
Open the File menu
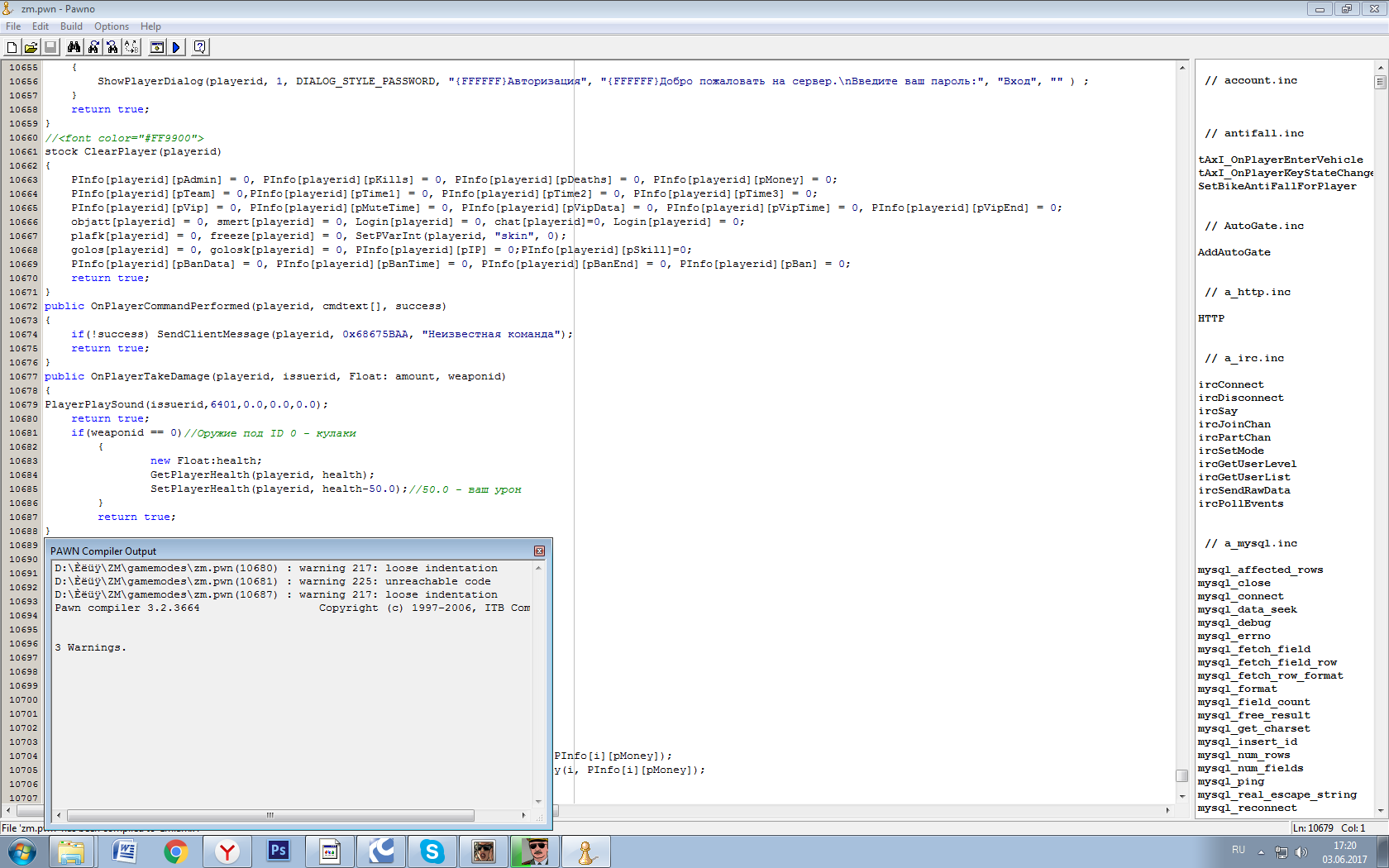tap(13, 26)
